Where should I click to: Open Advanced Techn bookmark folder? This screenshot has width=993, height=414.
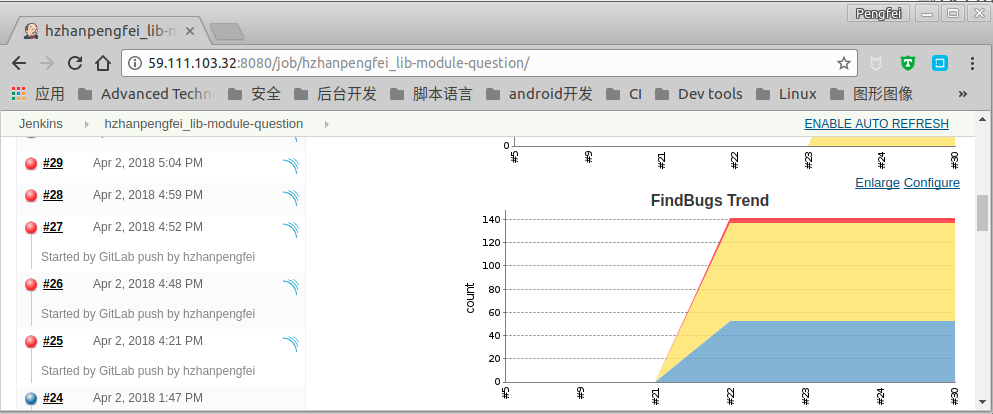[145, 94]
